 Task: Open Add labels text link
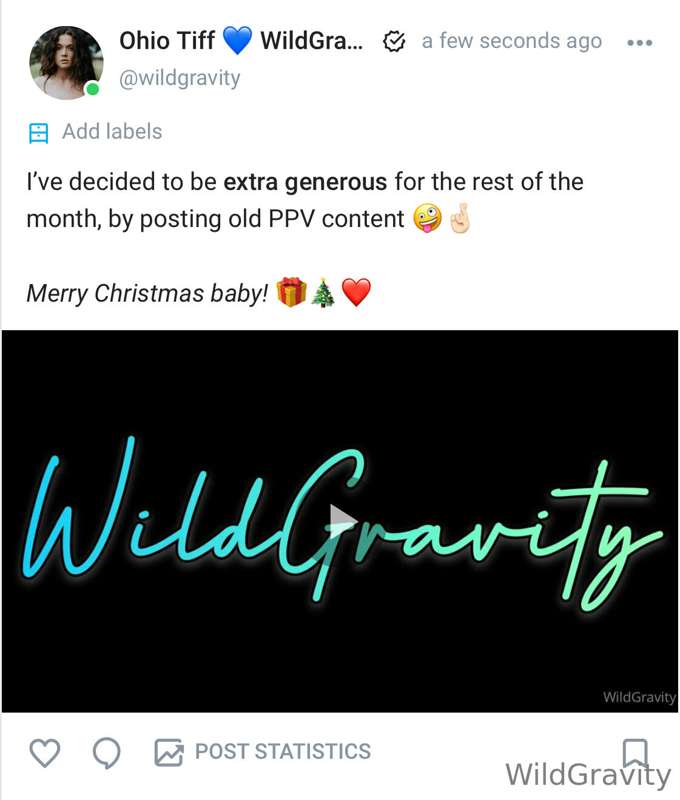pos(112,132)
